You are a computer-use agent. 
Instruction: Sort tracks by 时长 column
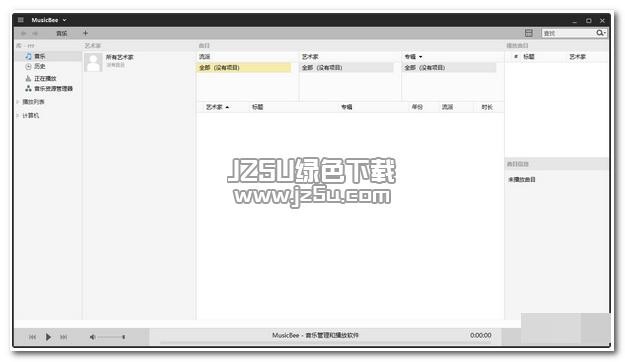[x=487, y=107]
